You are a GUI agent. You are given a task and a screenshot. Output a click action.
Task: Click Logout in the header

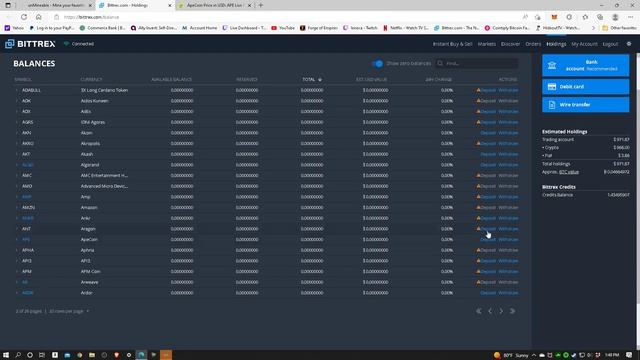[610, 44]
